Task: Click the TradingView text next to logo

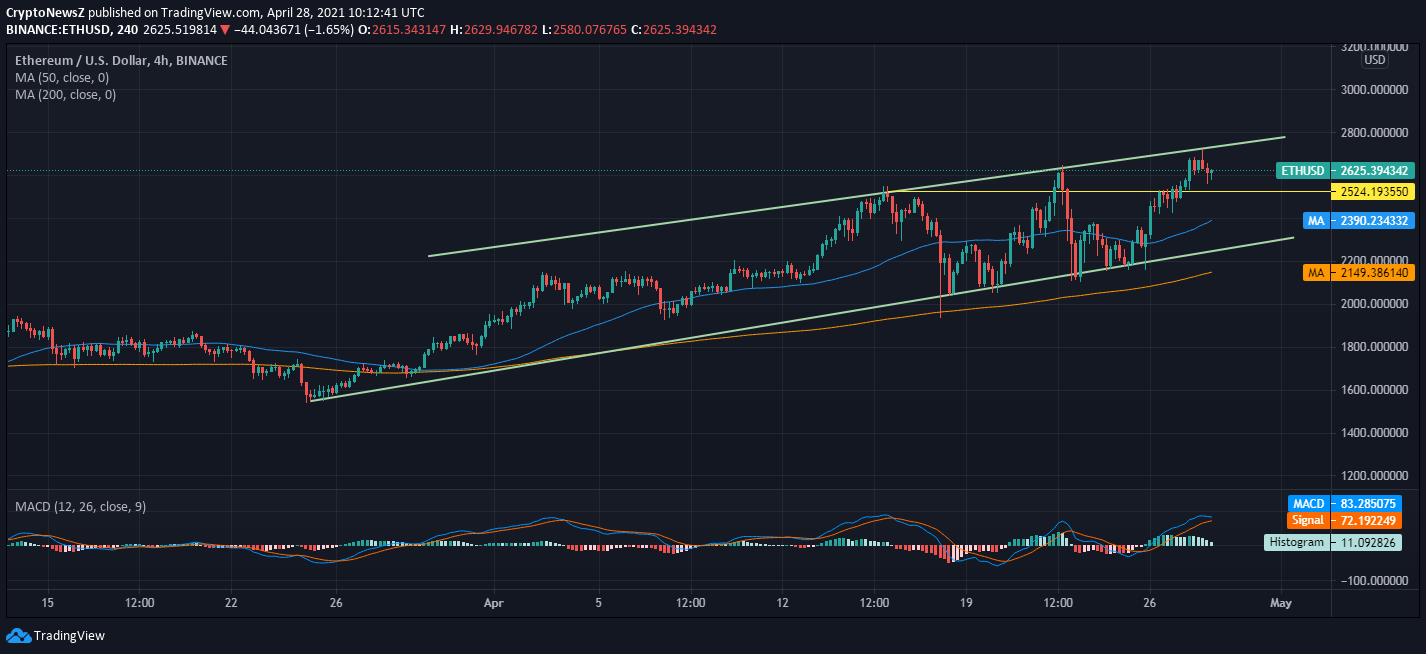Action: [69, 635]
